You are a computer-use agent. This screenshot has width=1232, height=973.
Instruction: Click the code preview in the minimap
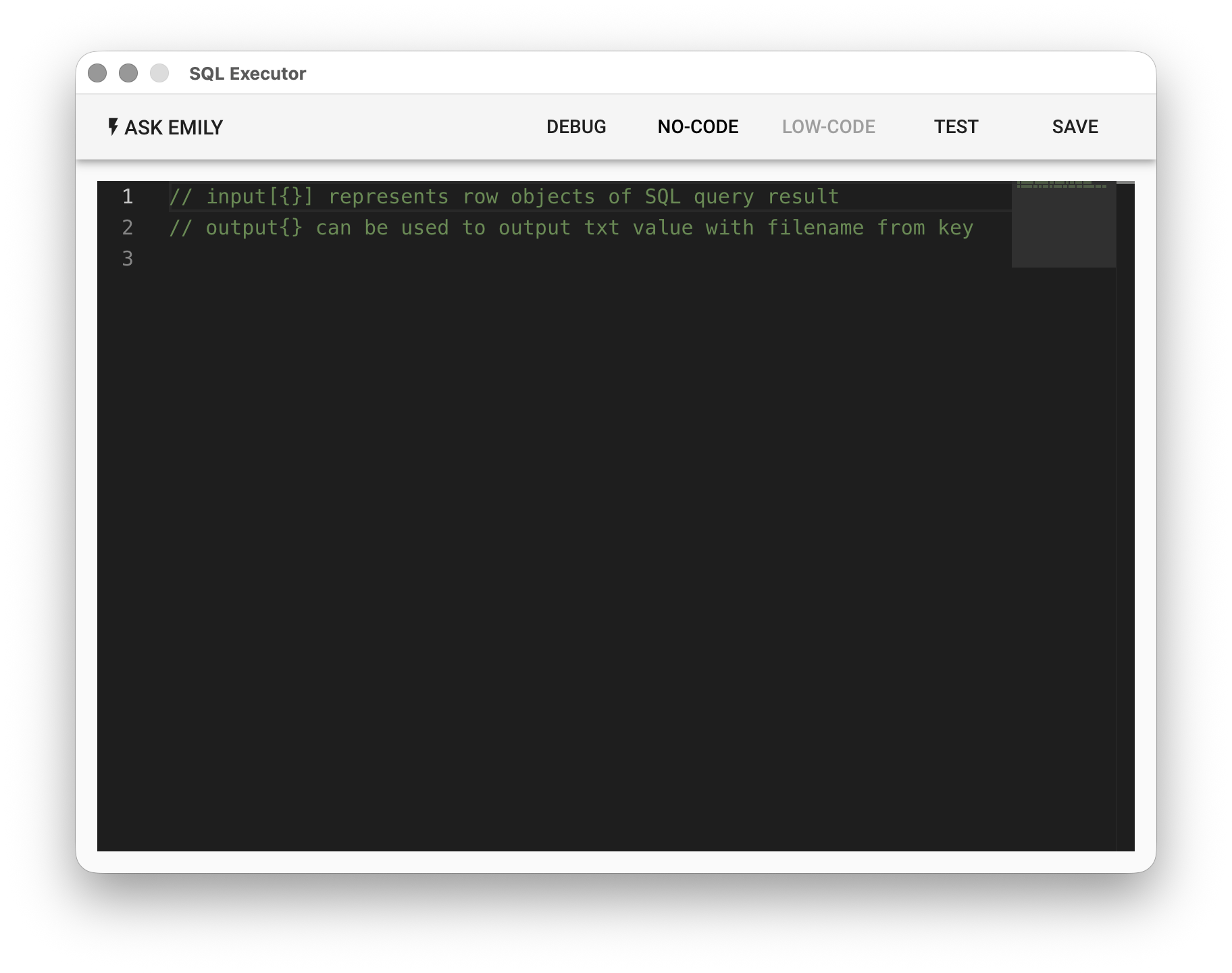point(1061,184)
